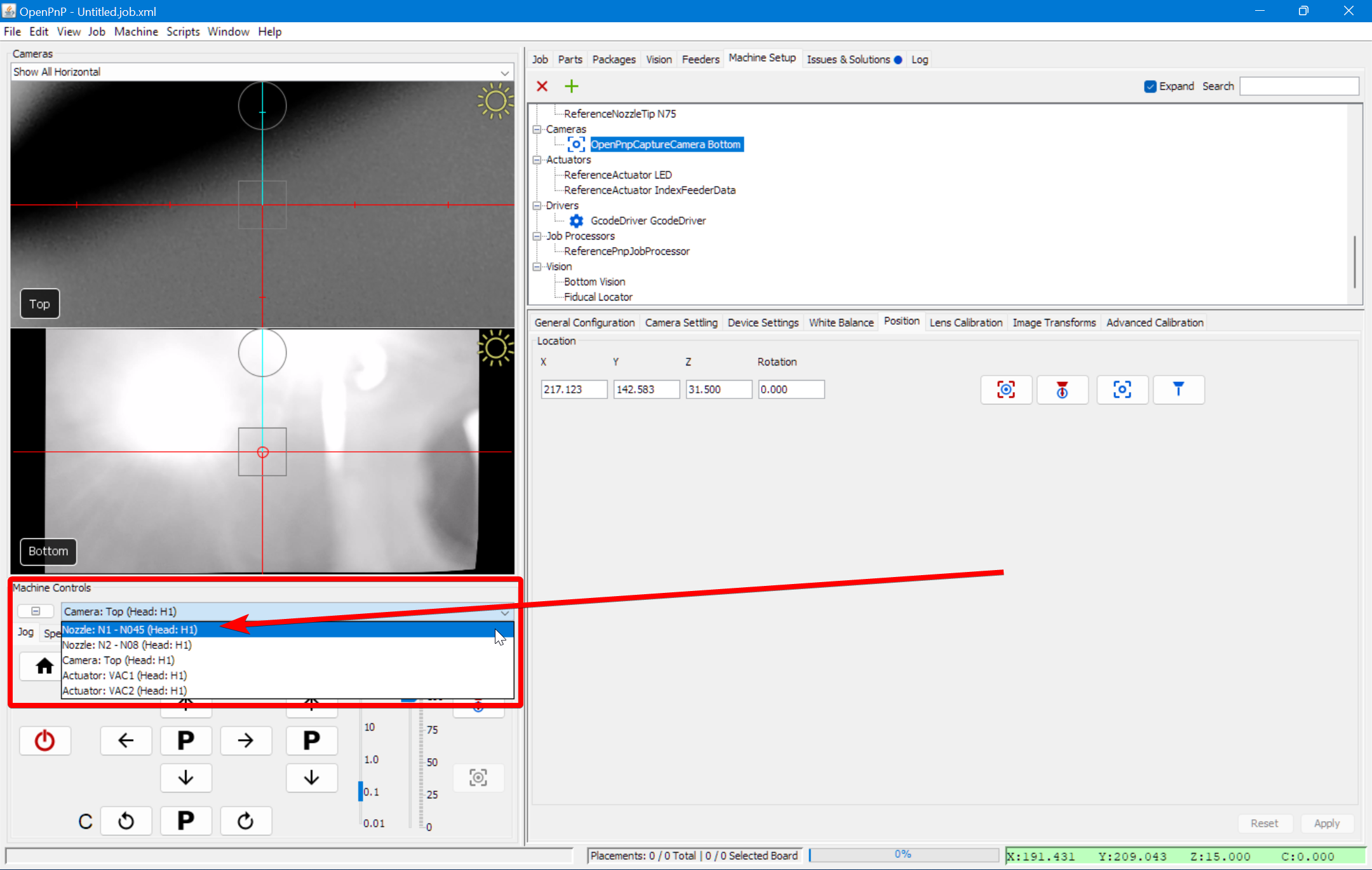The image size is (1372, 870).
Task: Click the Apply button
Action: click(1327, 822)
